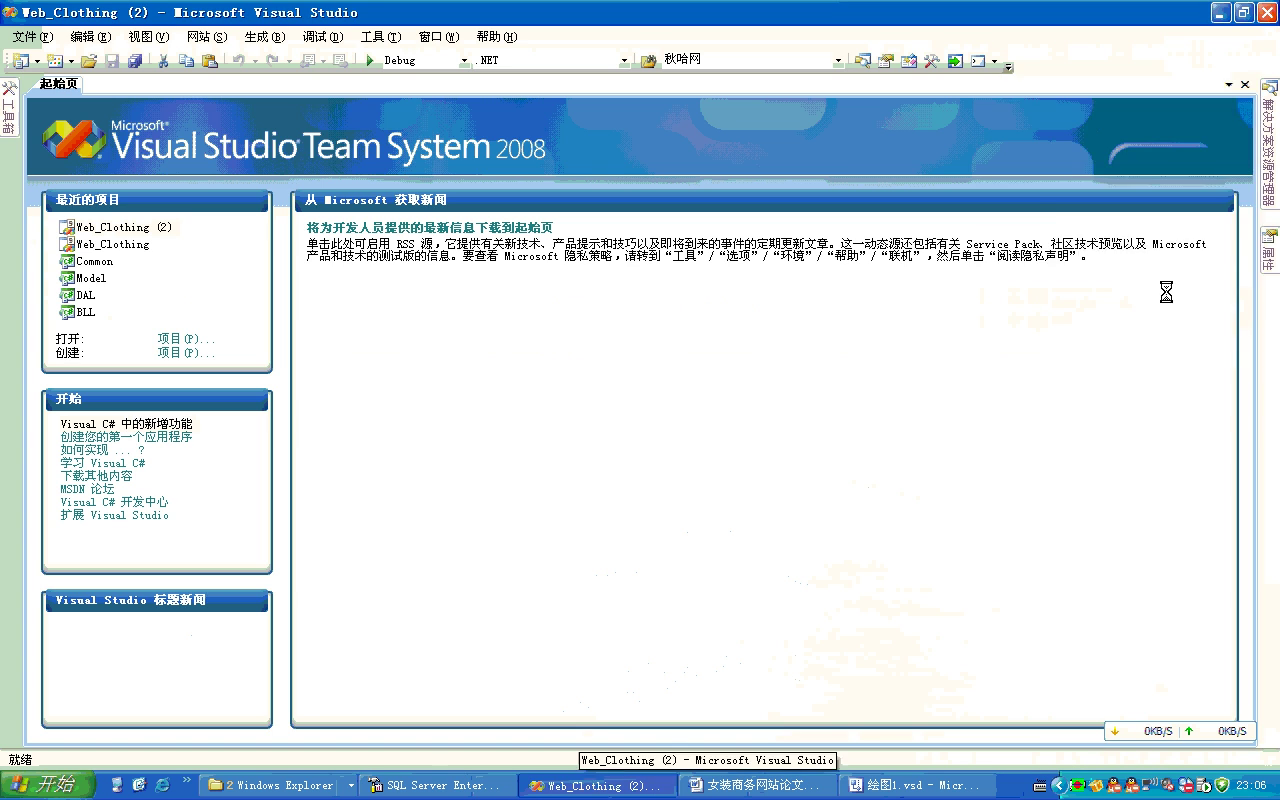Click the Start Page green arrow icon
Viewport: 1280px width, 800px height.
click(x=955, y=61)
